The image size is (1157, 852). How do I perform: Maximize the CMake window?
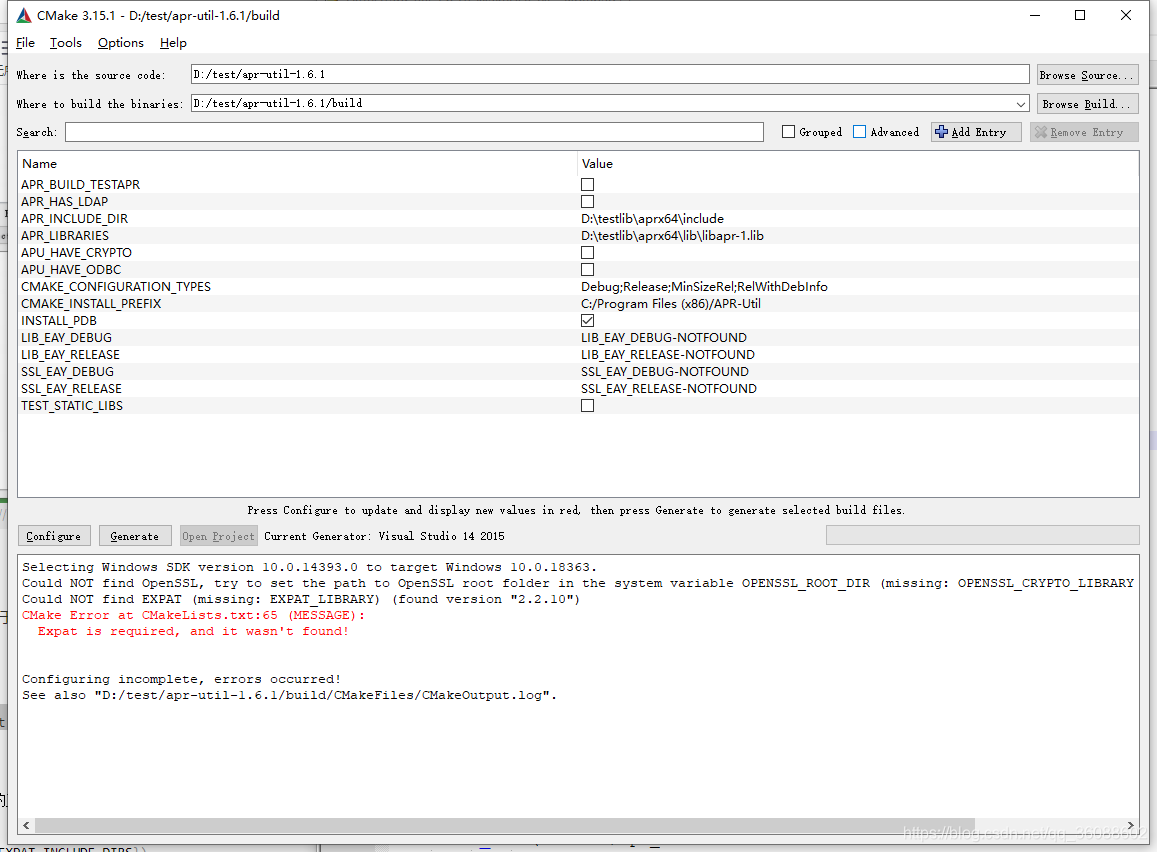[1080, 15]
